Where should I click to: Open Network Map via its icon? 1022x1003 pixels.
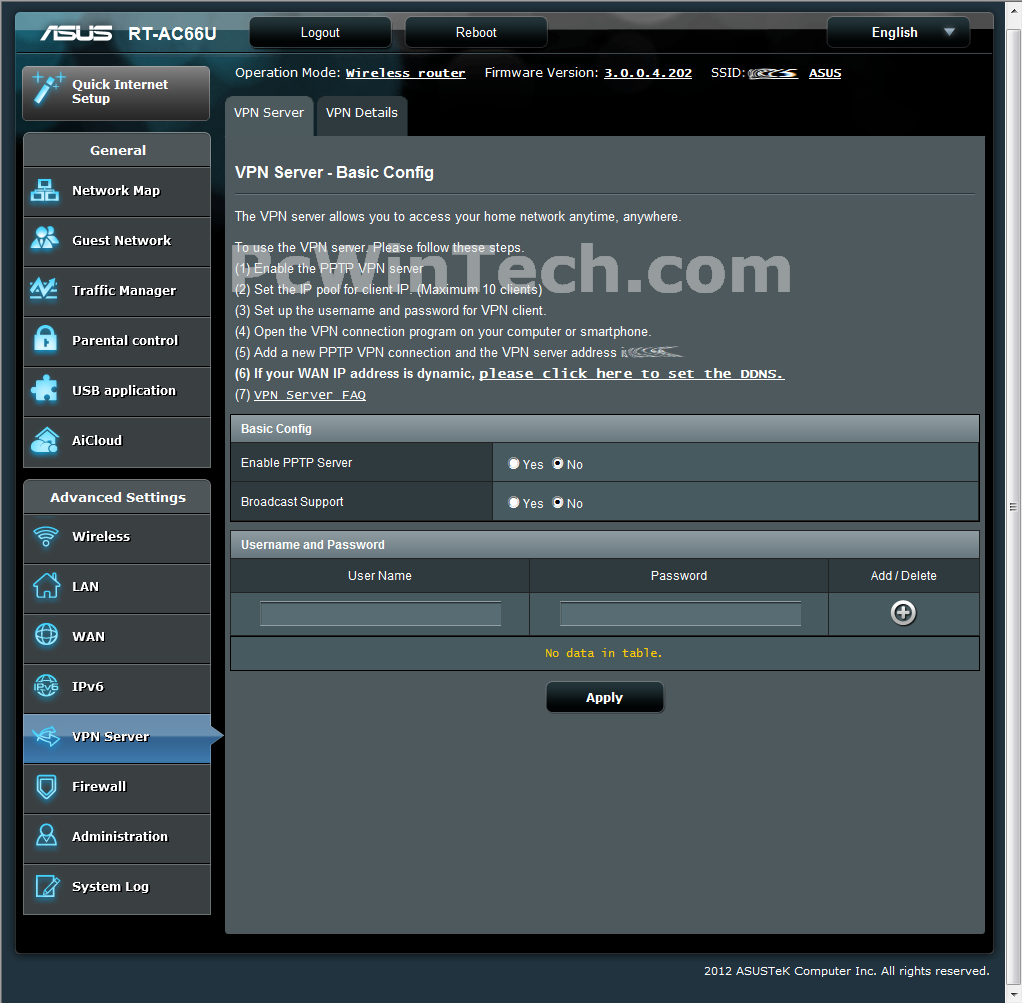pyautogui.click(x=45, y=190)
